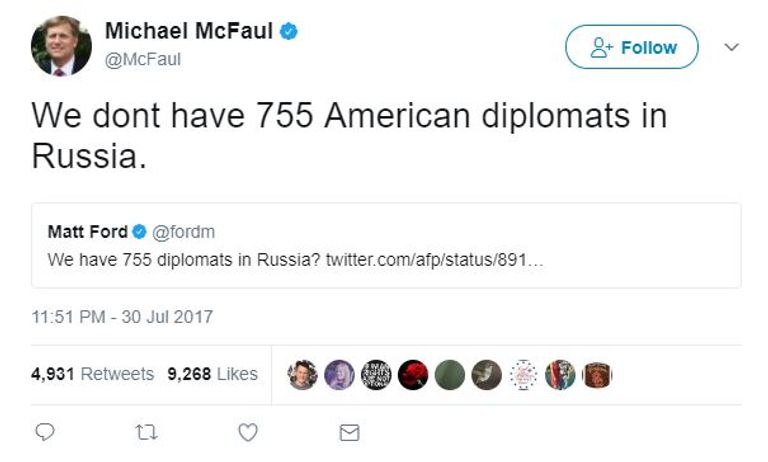Click the first liker avatar in the row
768x462 pixels.
click(x=302, y=375)
